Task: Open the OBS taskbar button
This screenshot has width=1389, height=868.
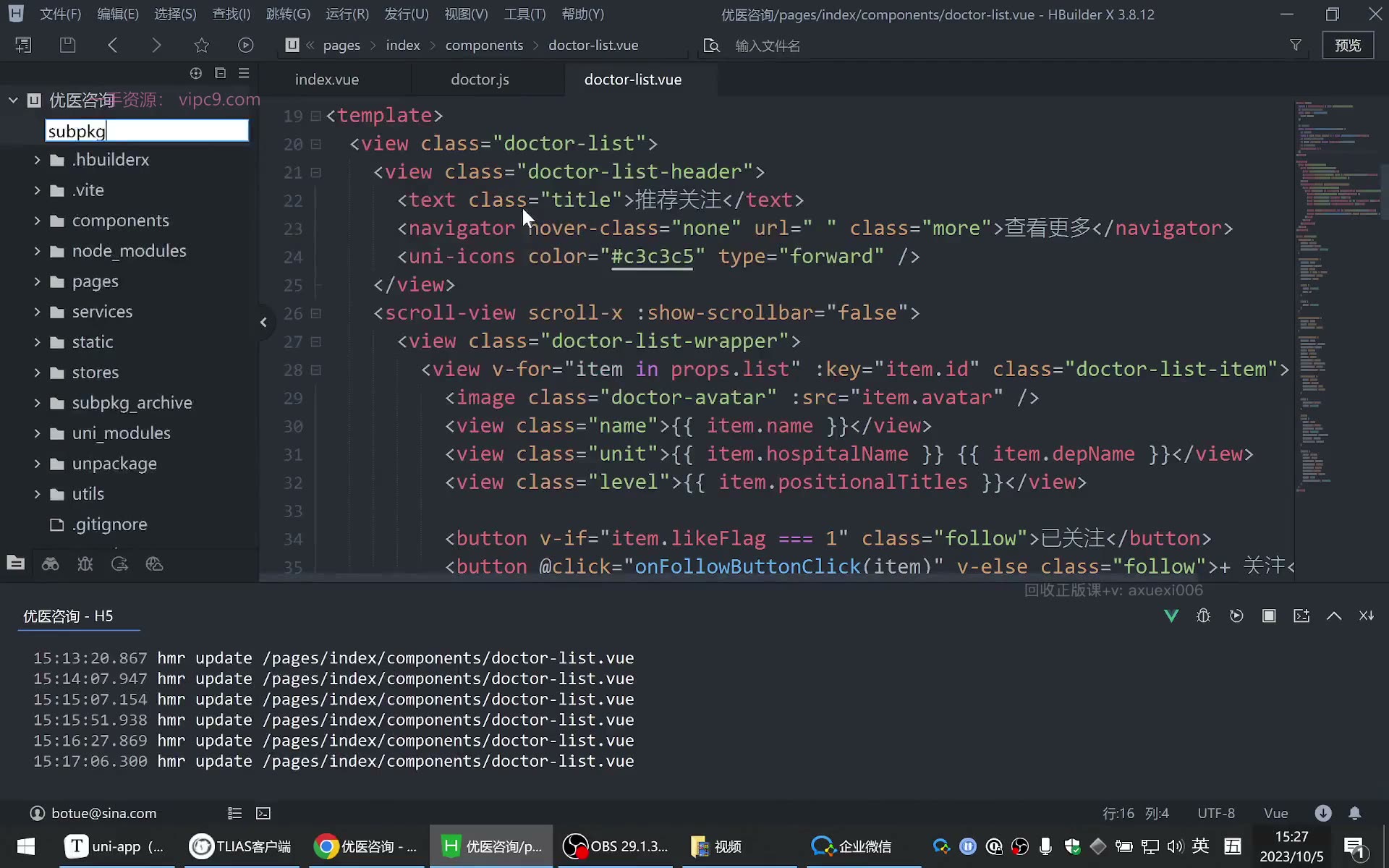Action: (x=616, y=846)
